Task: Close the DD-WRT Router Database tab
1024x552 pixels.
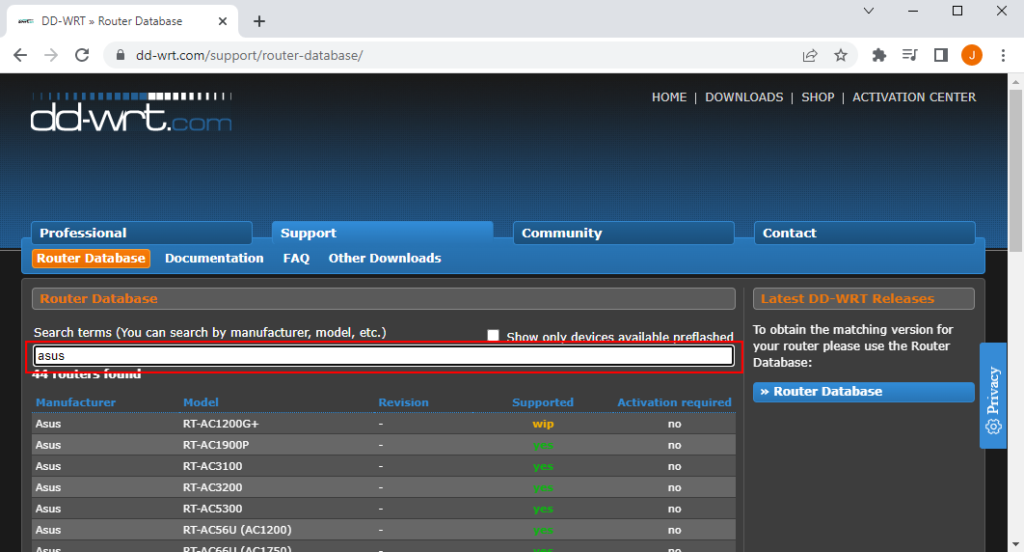Action: pos(222,21)
